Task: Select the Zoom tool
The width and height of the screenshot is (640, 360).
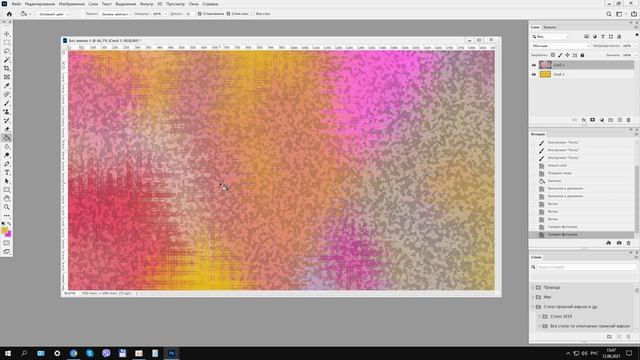Action: tap(7, 207)
